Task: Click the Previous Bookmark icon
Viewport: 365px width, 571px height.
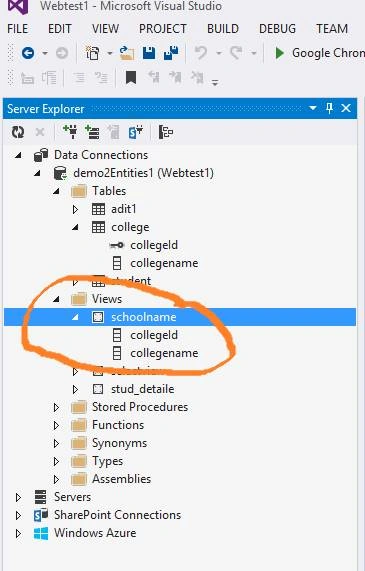Action: 154,77
